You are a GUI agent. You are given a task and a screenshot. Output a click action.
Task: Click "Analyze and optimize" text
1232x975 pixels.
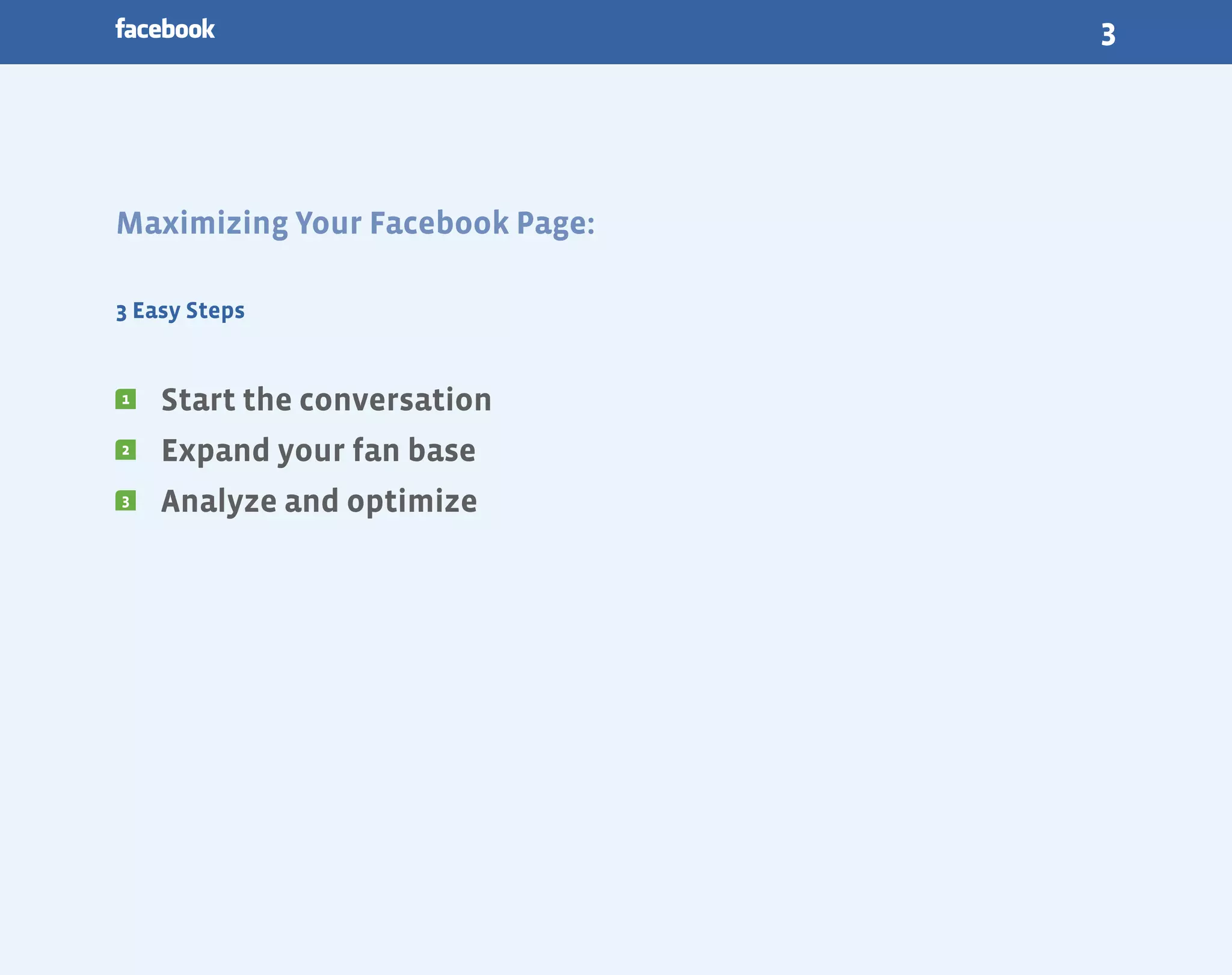(319, 502)
